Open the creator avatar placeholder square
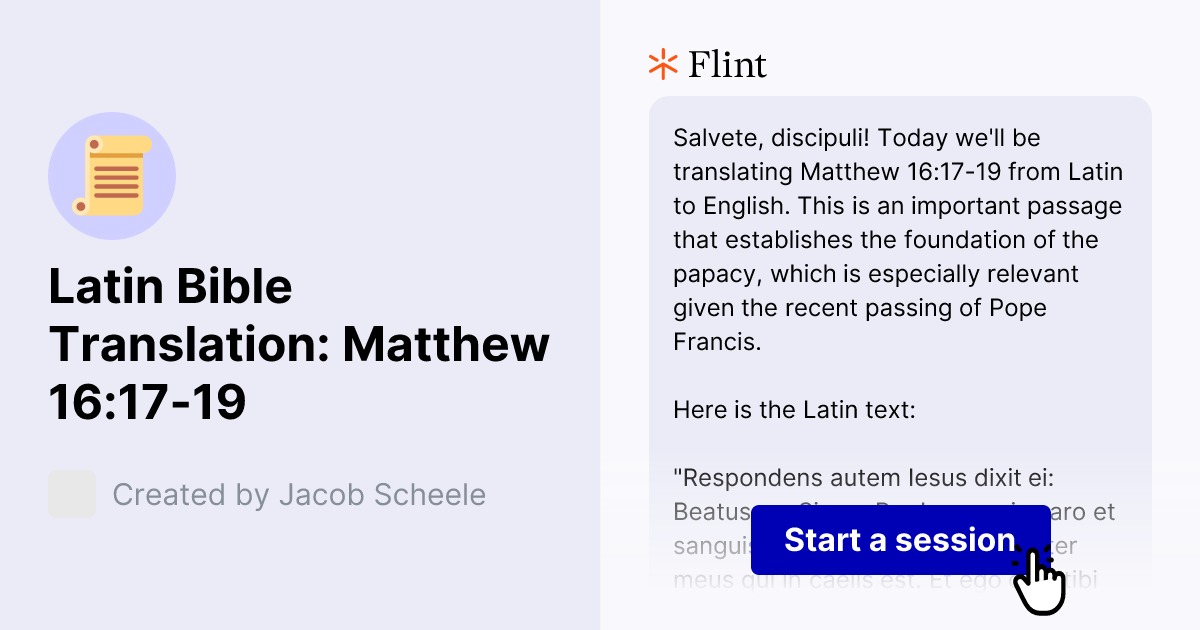Image resolution: width=1200 pixels, height=630 pixels. pos(71,493)
